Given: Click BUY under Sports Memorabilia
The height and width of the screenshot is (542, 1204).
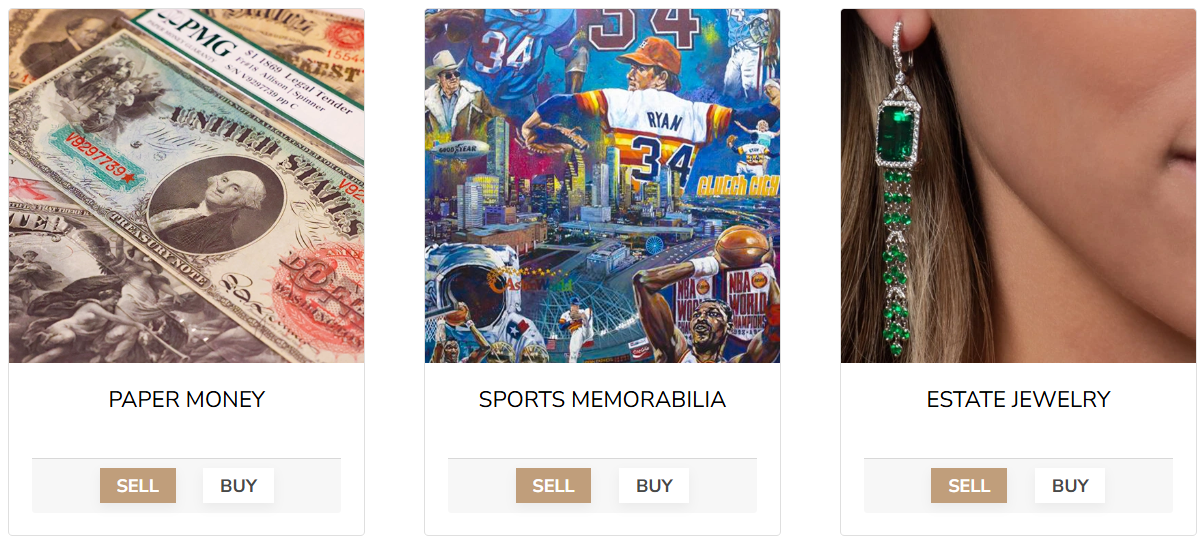Looking at the screenshot, I should [654, 486].
